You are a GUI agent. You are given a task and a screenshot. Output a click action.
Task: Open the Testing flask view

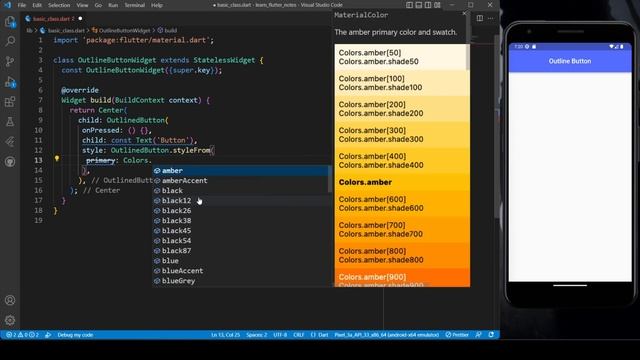click(x=10, y=122)
